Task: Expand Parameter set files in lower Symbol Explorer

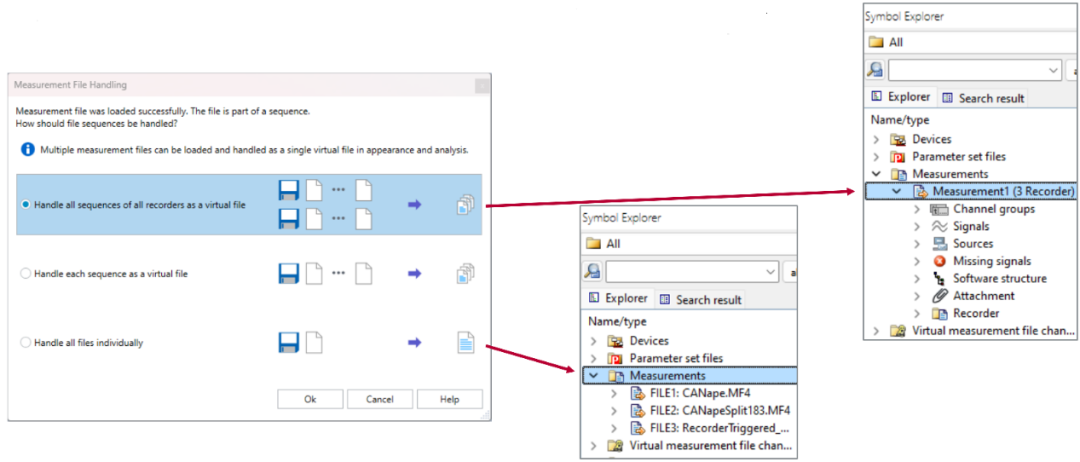Action: pyautogui.click(x=594, y=359)
